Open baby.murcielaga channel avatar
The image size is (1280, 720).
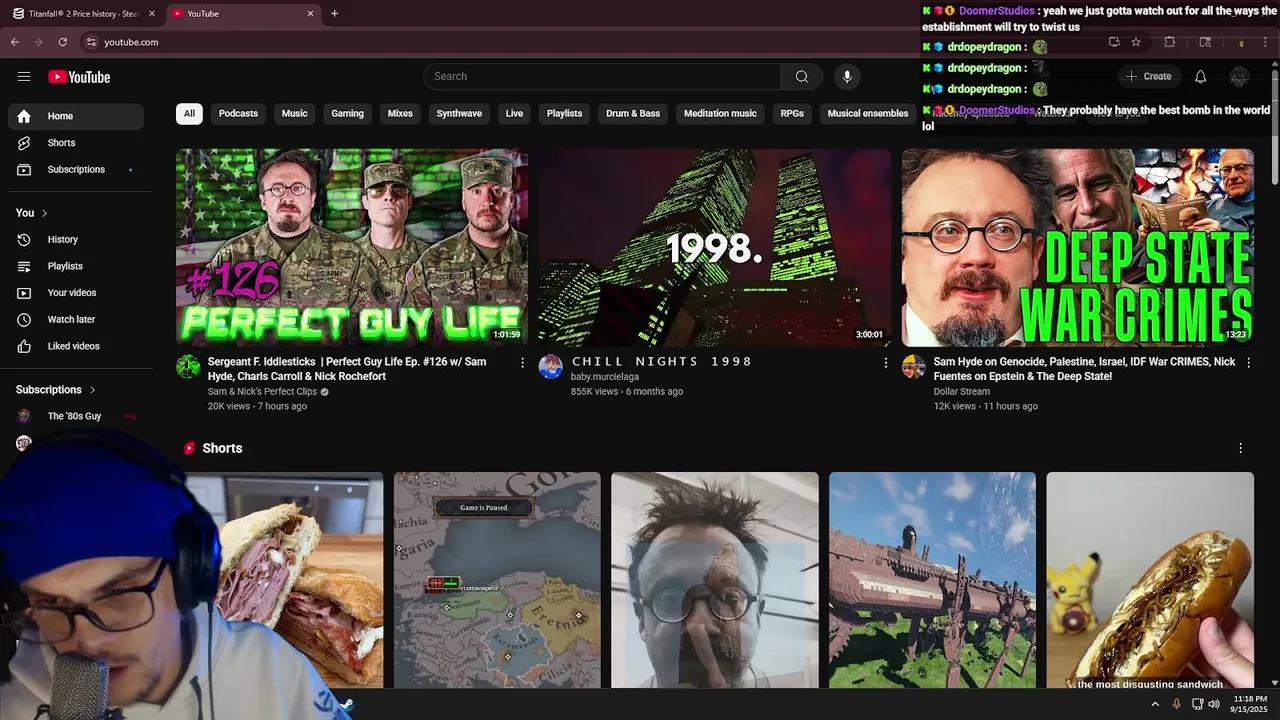point(551,366)
